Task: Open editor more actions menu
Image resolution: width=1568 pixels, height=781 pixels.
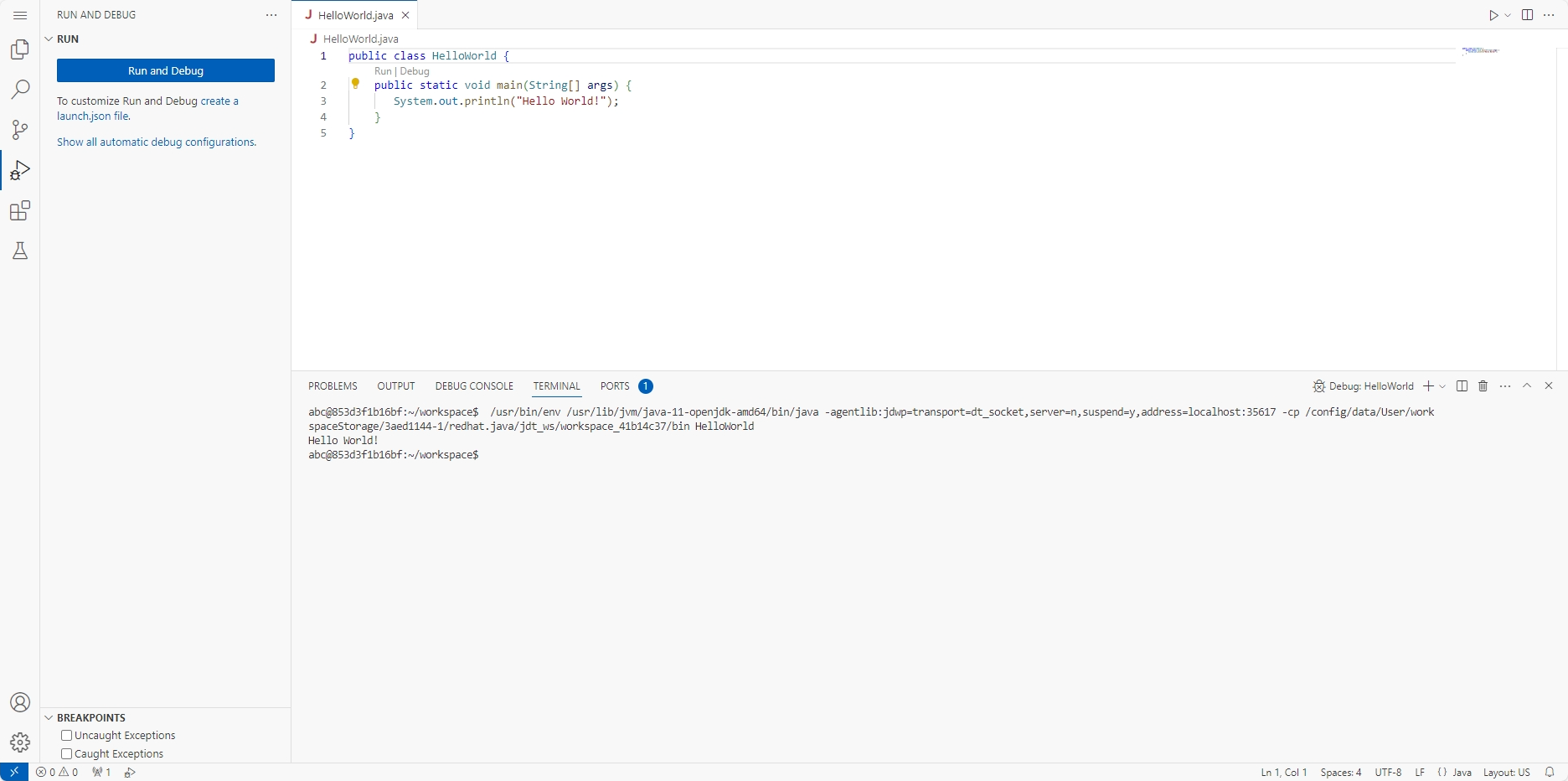Action: point(1549,15)
